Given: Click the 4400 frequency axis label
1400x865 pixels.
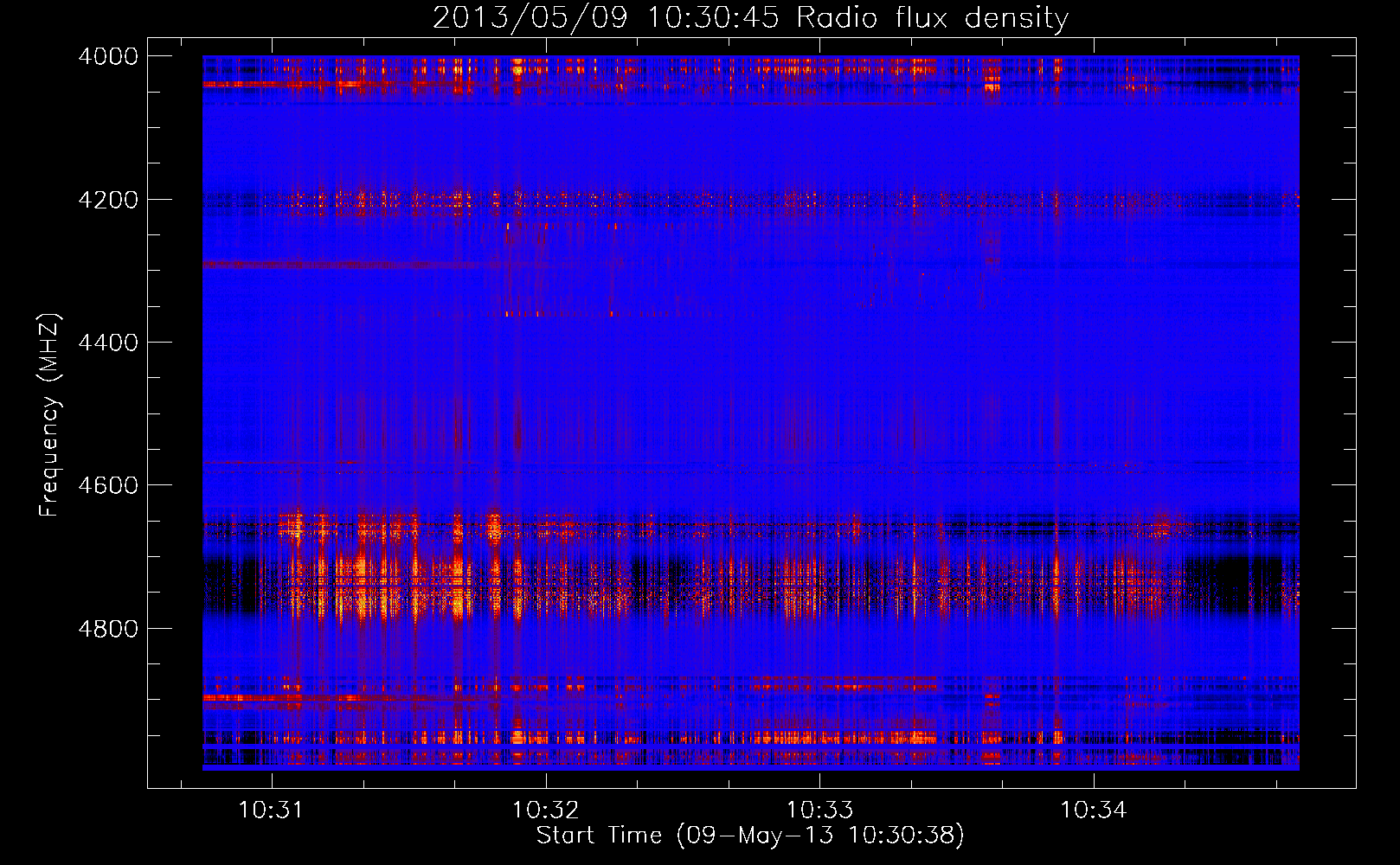Looking at the screenshot, I should [108, 343].
